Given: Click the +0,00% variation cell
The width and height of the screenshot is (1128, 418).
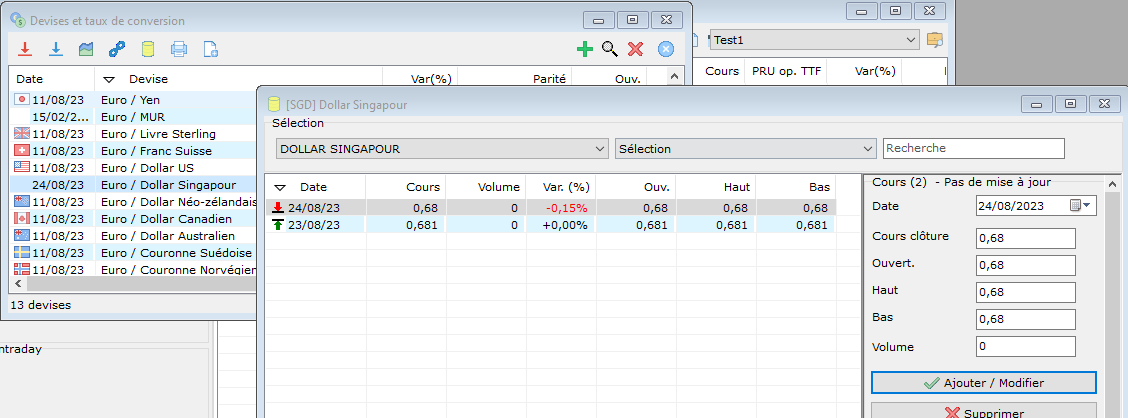Looking at the screenshot, I should (x=565, y=225).
